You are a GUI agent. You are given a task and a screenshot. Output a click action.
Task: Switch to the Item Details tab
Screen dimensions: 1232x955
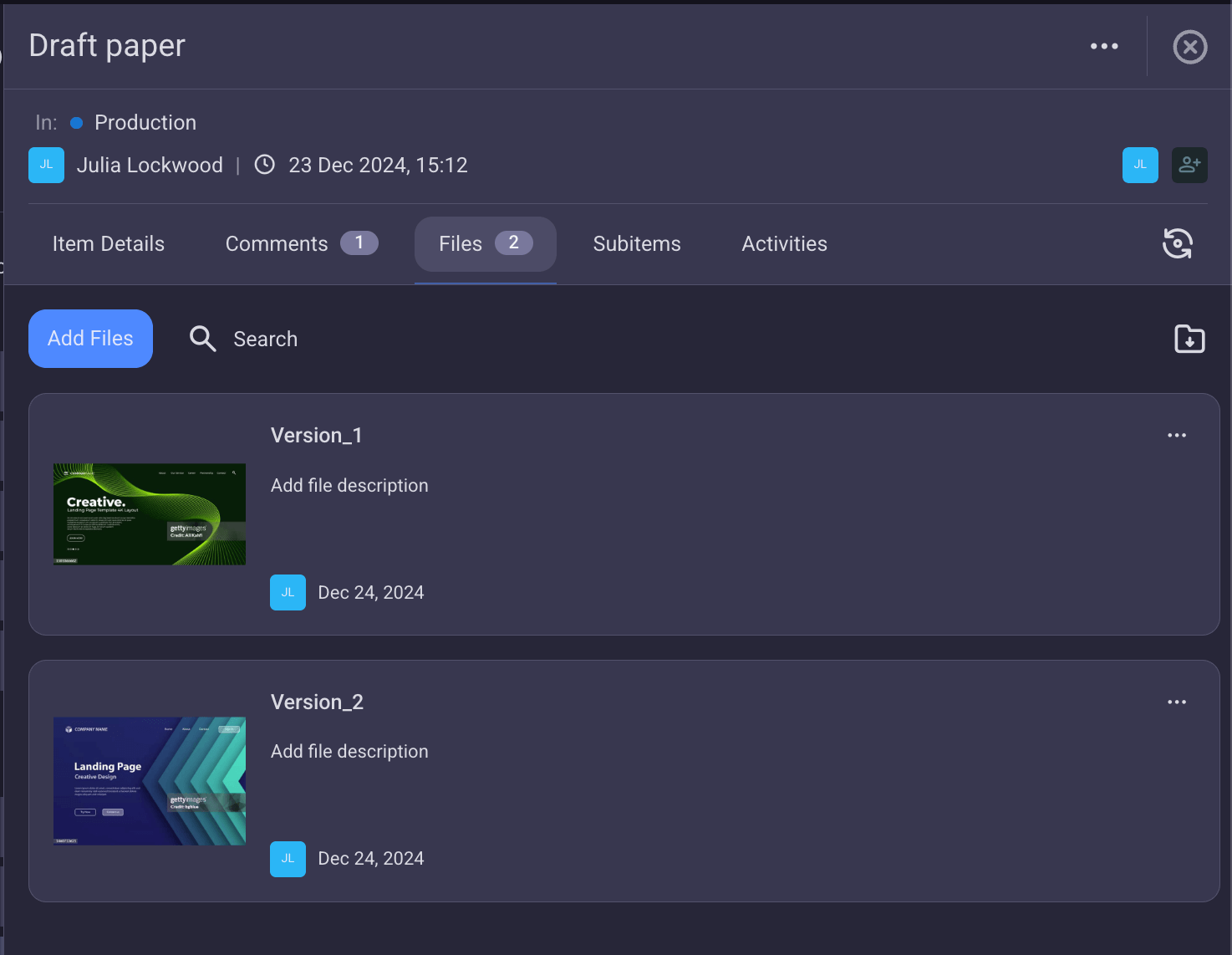coord(108,243)
